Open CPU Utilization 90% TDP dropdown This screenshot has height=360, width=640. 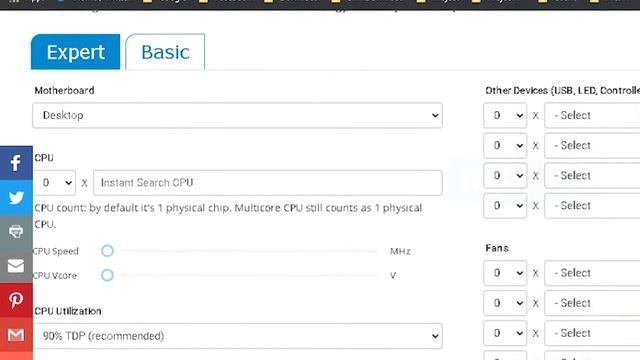pyautogui.click(x=237, y=336)
